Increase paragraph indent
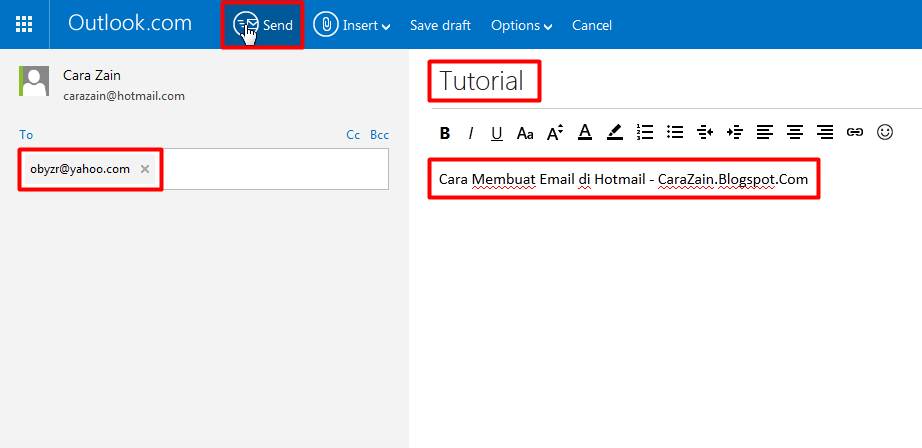 735,132
